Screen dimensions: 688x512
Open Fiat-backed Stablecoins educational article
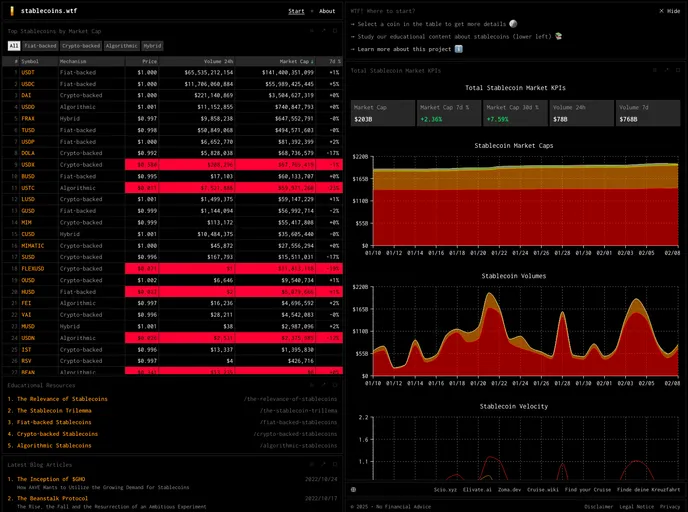pos(54,422)
